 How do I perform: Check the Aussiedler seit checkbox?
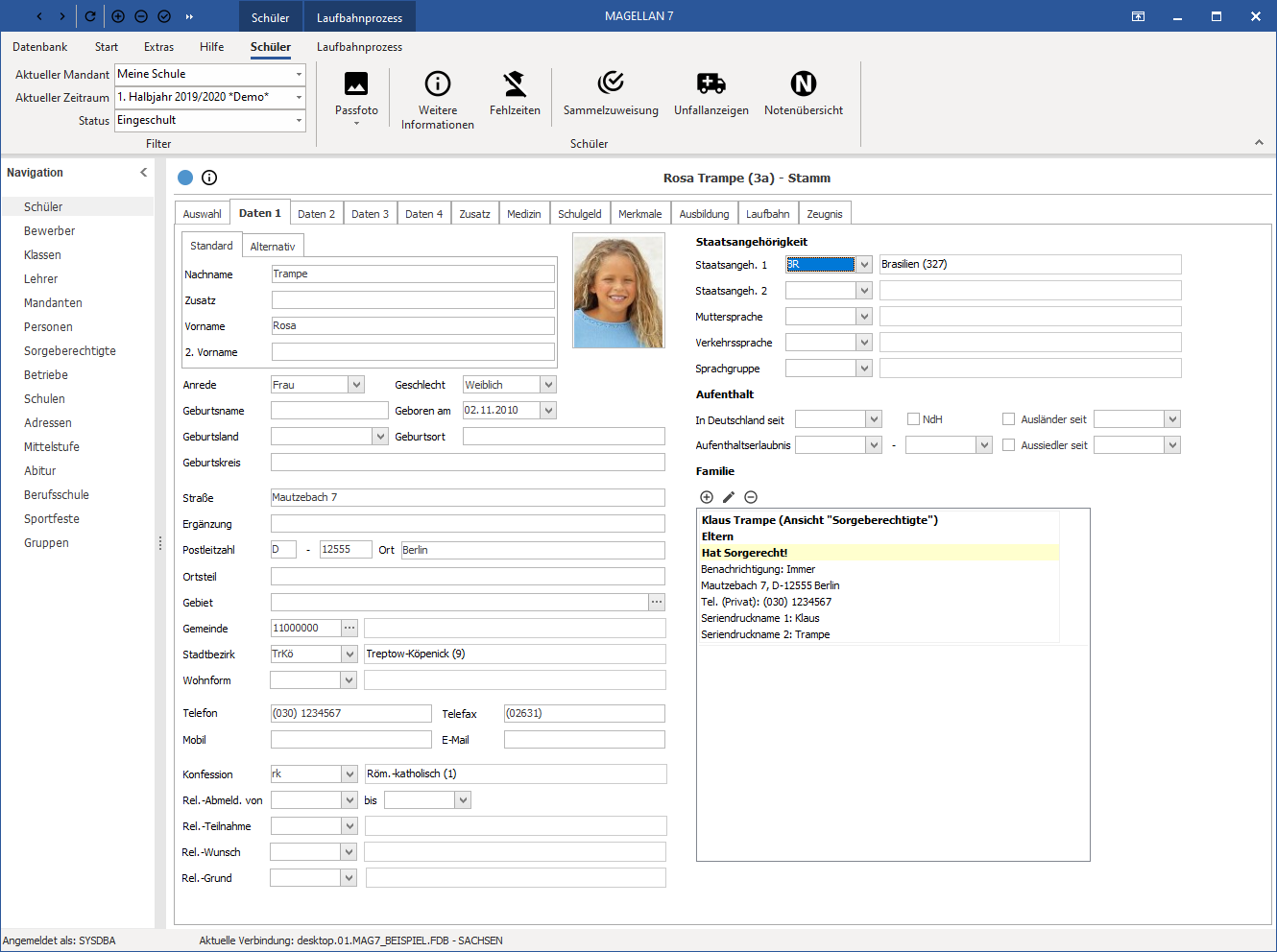(1008, 445)
